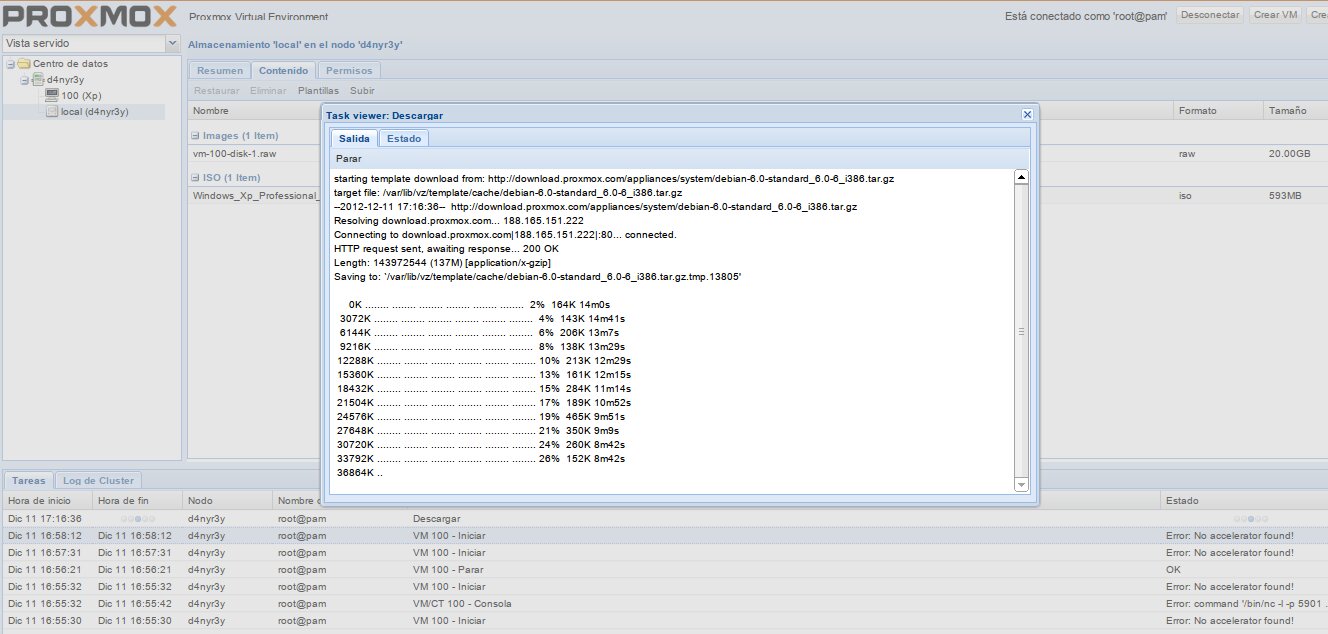Click the Restaurar toolbar button
Viewport: 1328px width, 634px height.
click(217, 90)
